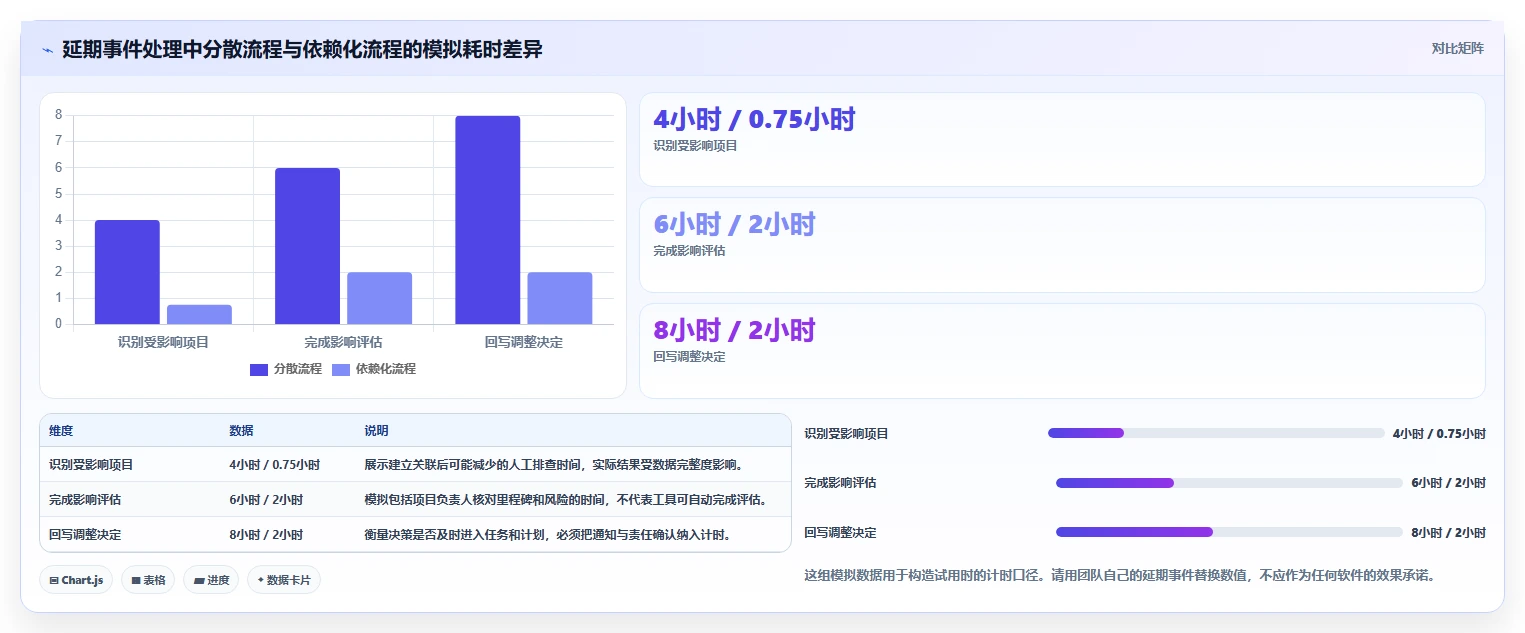Click the 回写调整决定 progress row label
This screenshot has width=1525, height=633.
tap(840, 533)
